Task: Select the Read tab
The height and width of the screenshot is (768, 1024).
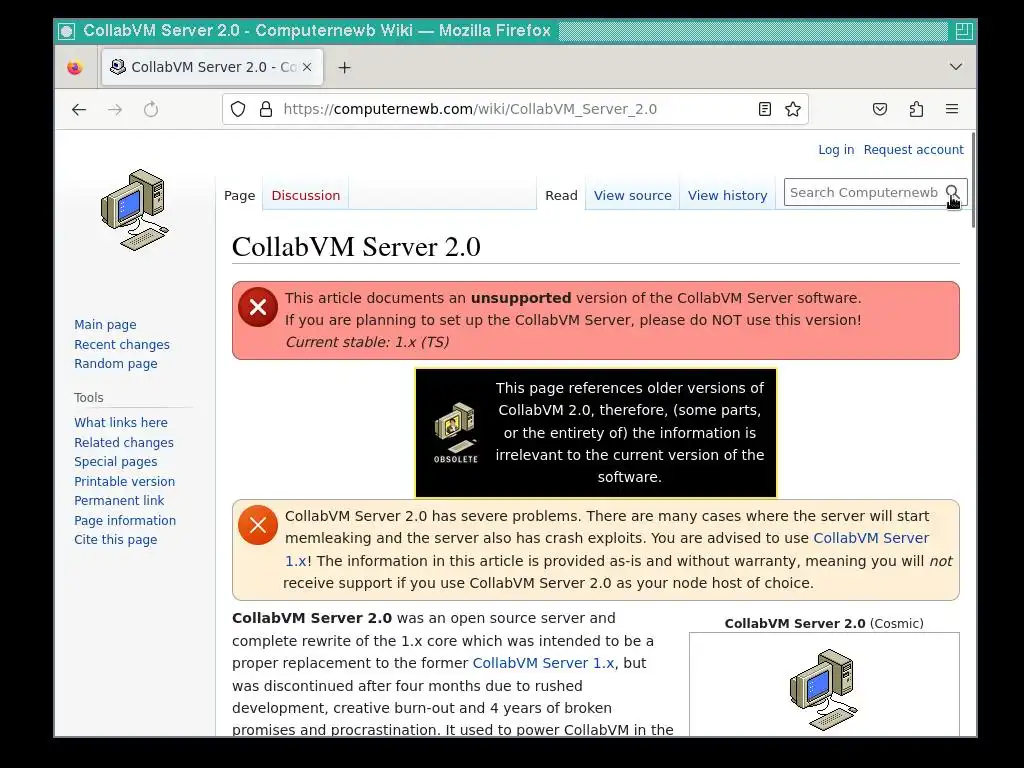Action: pyautogui.click(x=562, y=195)
